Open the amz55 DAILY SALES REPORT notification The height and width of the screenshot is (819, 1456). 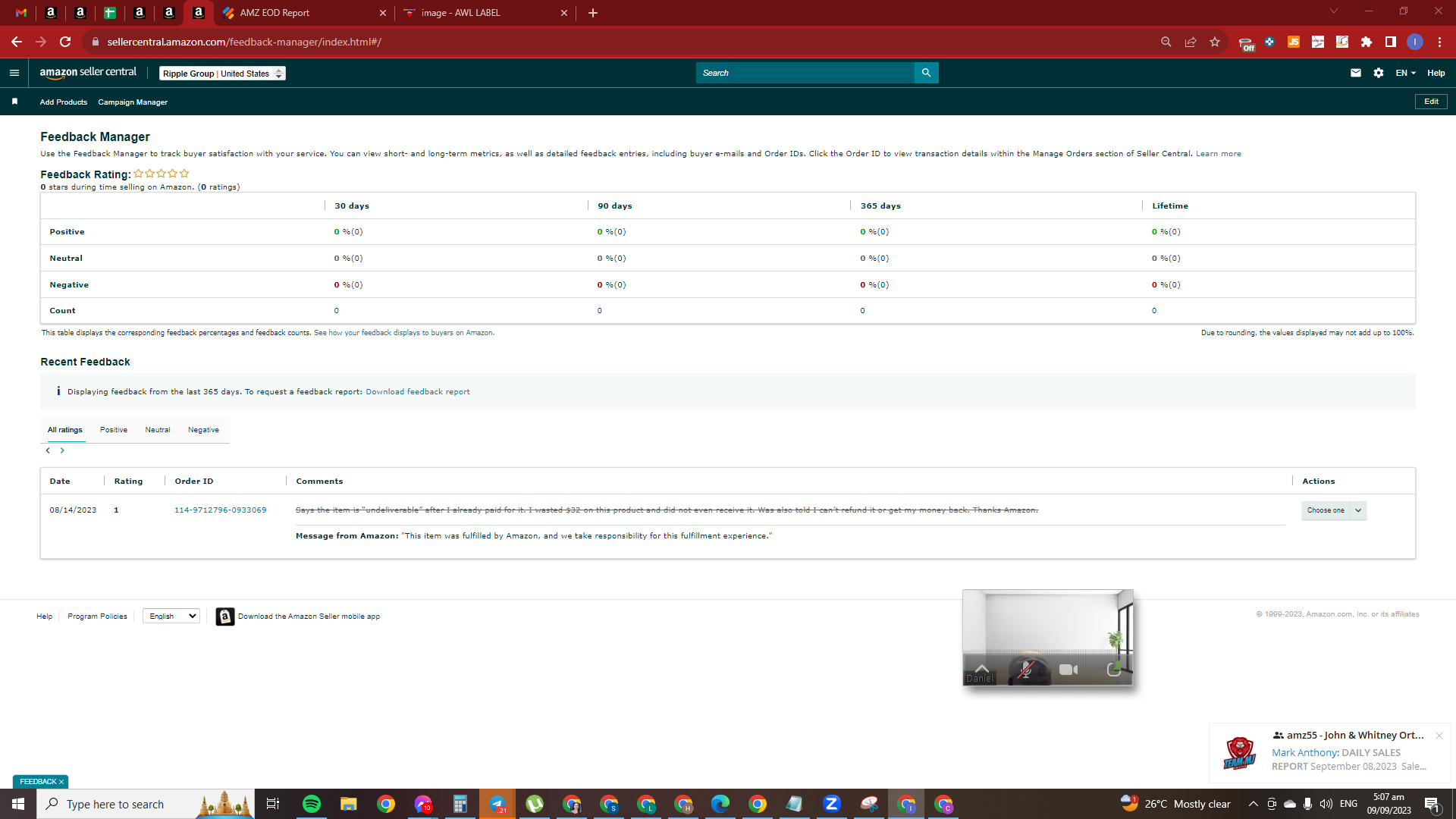1331,752
